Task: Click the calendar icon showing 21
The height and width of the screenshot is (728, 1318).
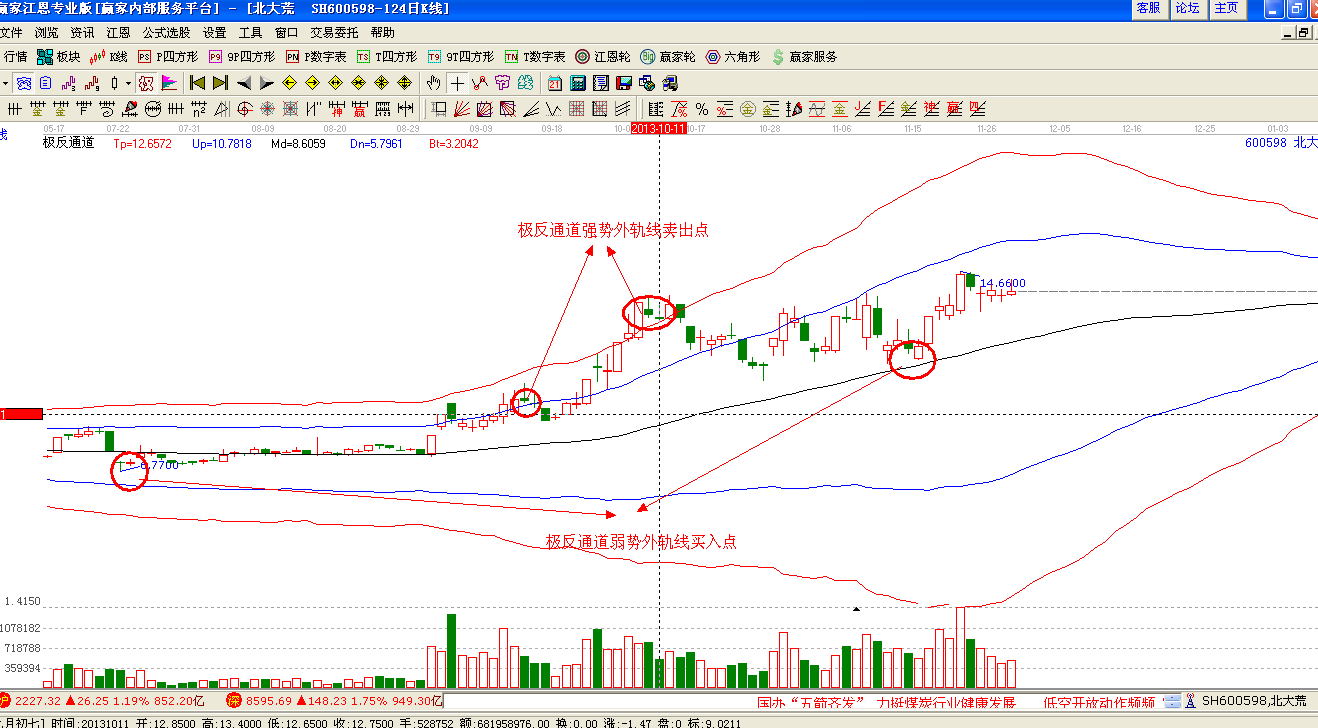Action: click(555, 83)
